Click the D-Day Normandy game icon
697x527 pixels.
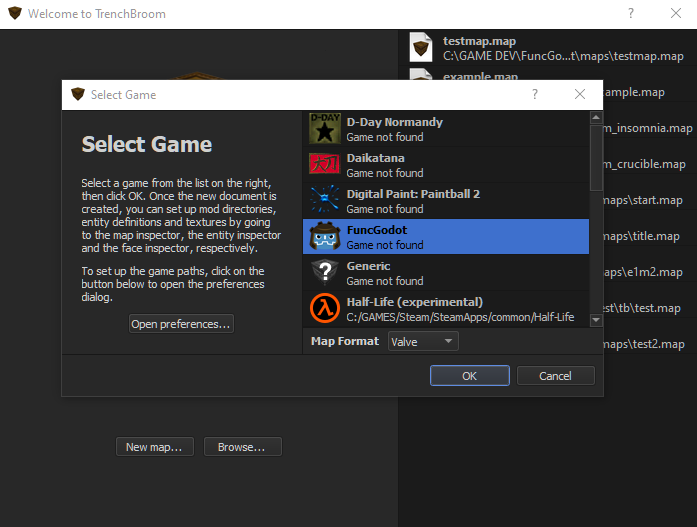click(x=325, y=129)
